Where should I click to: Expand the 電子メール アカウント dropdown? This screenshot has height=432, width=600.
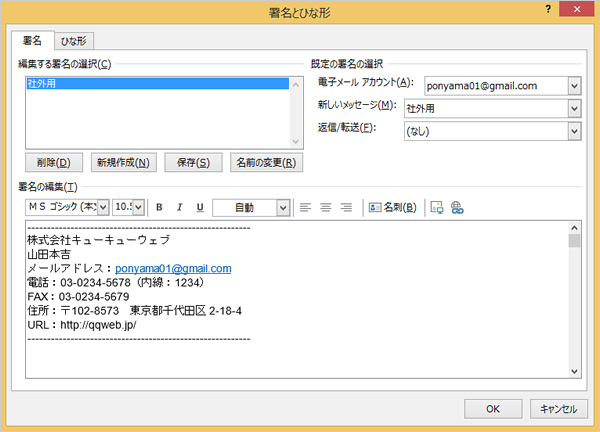(x=574, y=86)
